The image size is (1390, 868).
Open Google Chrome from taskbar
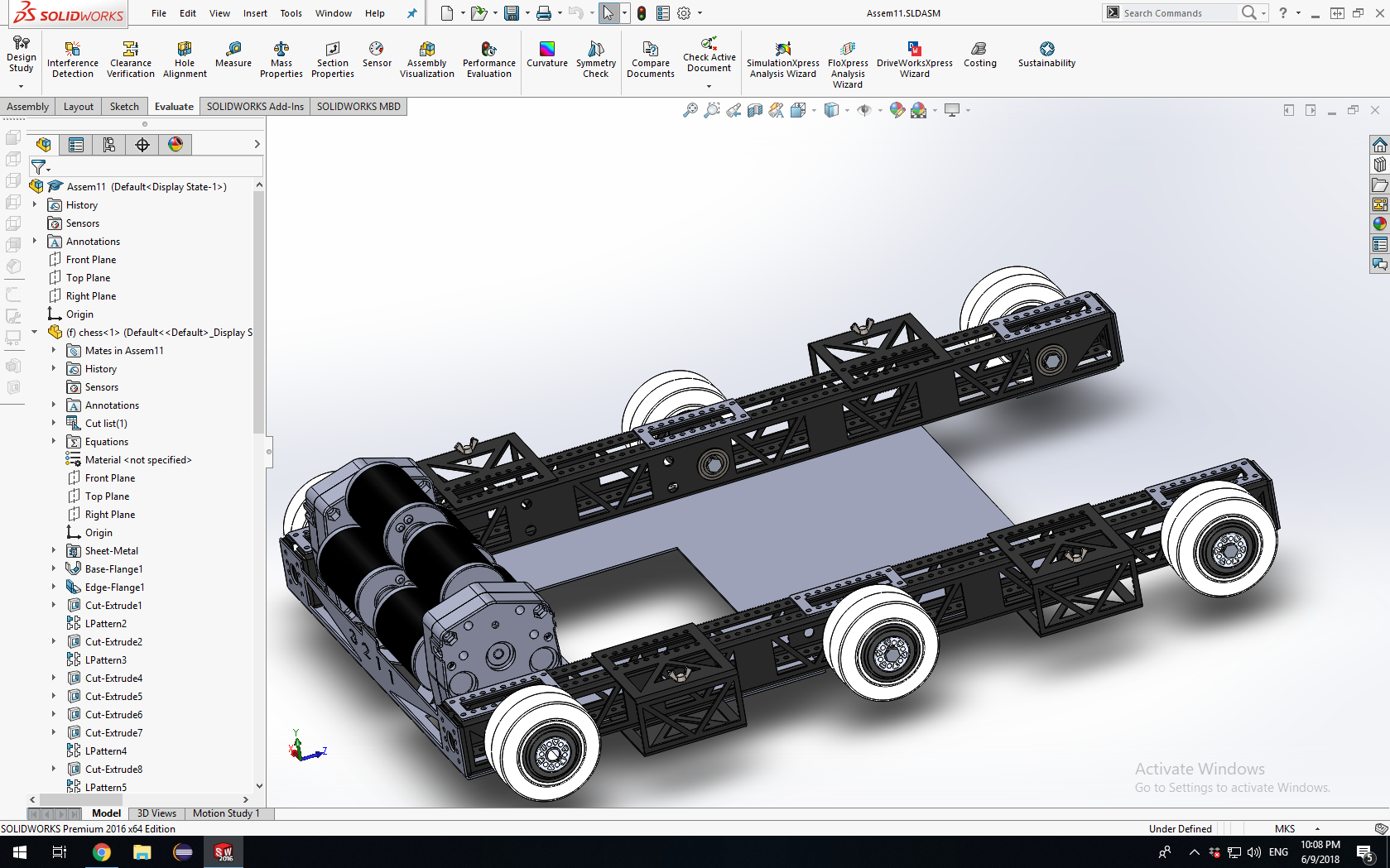[x=101, y=852]
